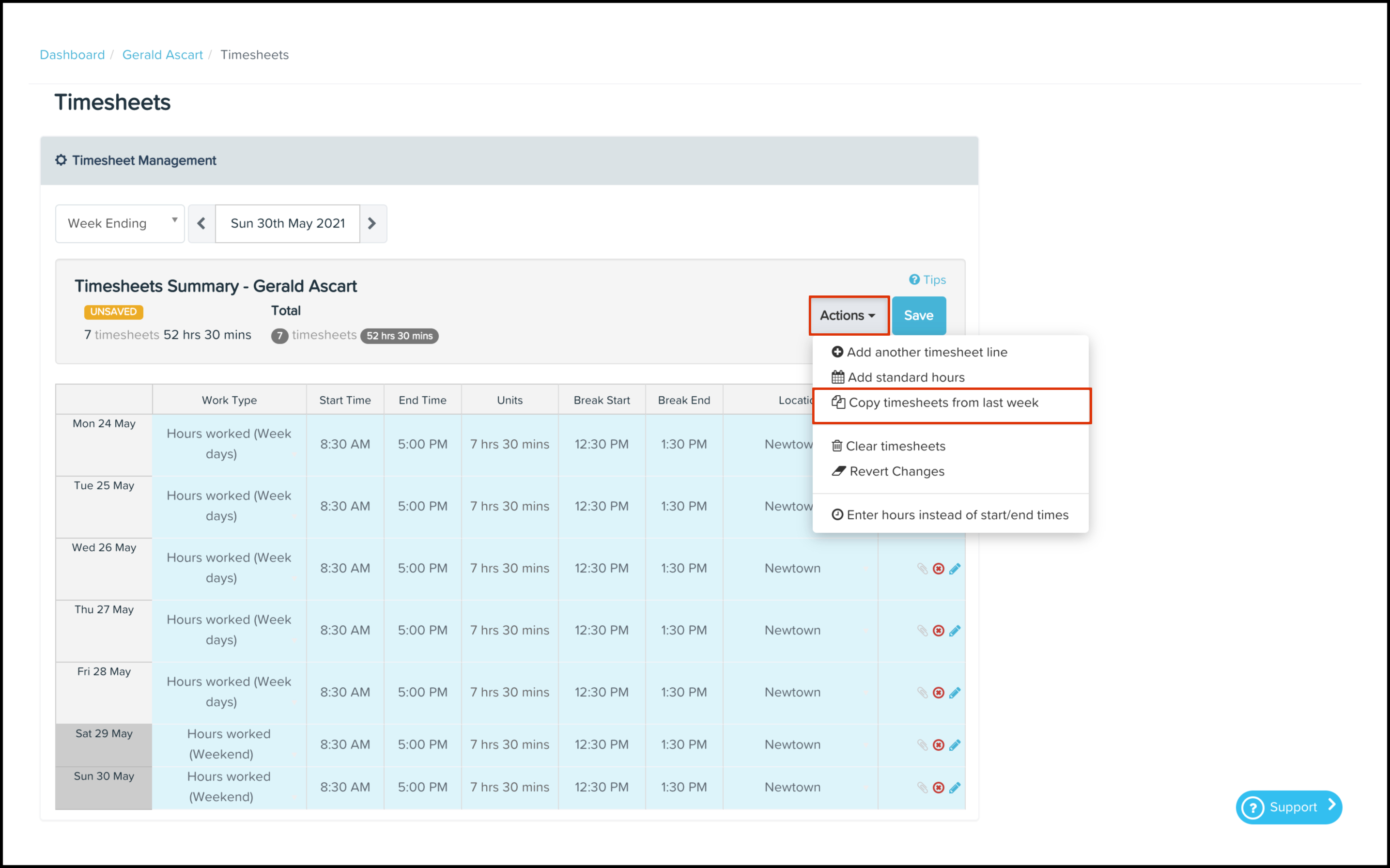Click the red delete icon for Sat 29 May
The width and height of the screenshot is (1390, 868).
938,744
